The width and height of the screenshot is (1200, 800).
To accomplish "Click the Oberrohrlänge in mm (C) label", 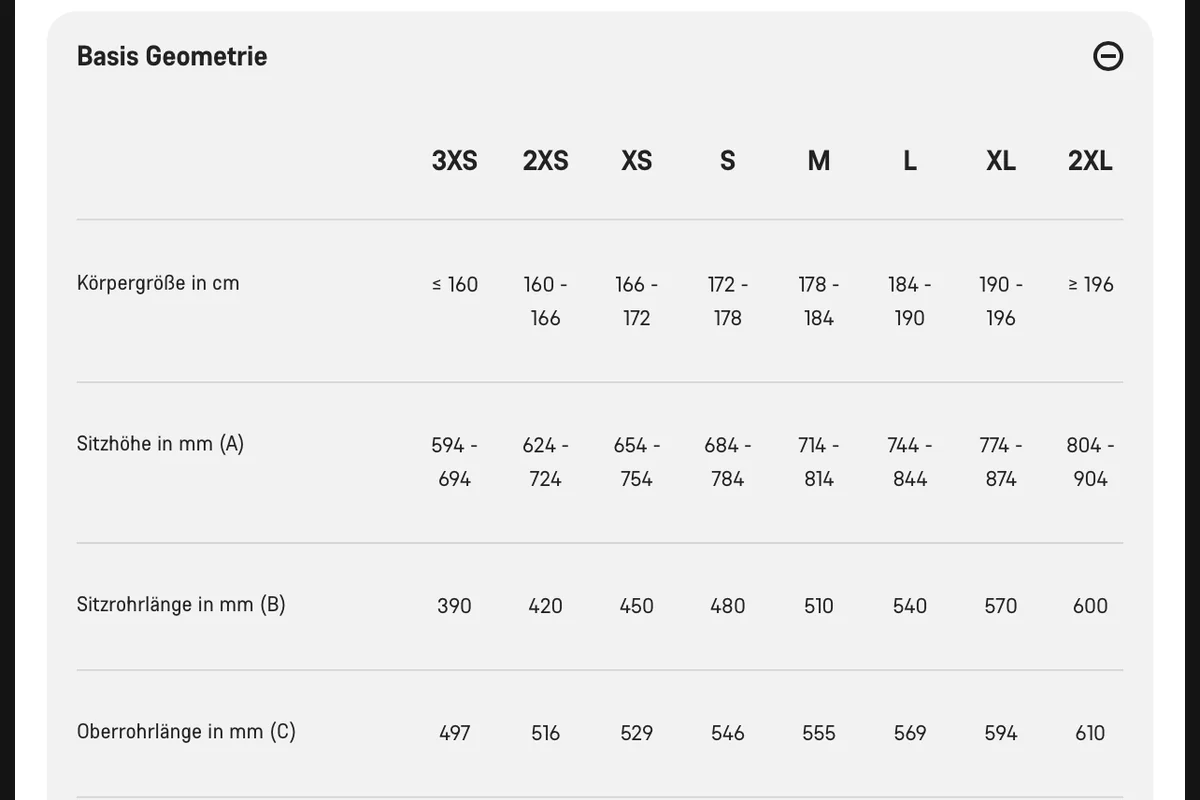I will pos(186,731).
